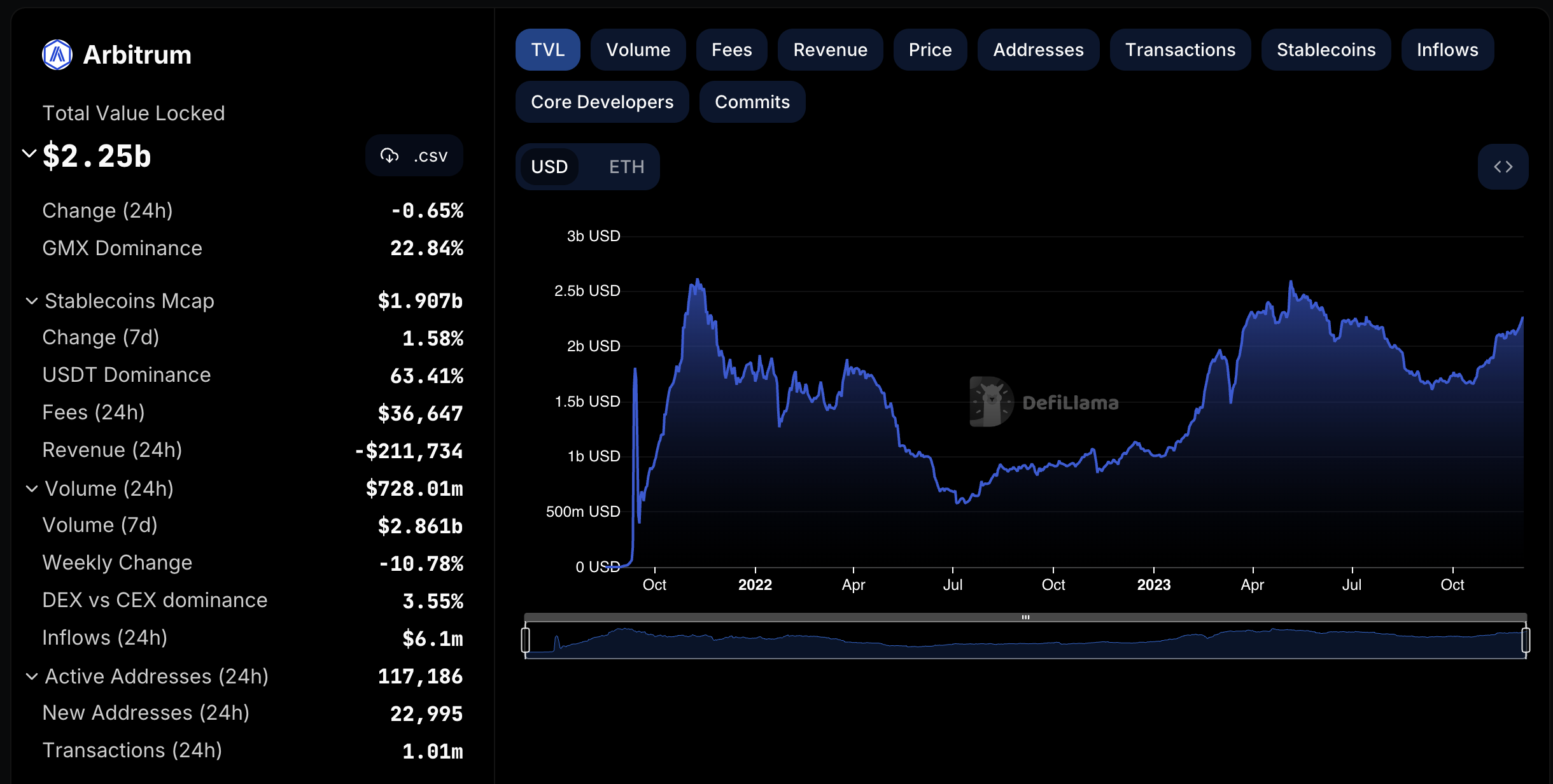1553x784 pixels.
Task: Show the Commits chart
Action: [752, 102]
